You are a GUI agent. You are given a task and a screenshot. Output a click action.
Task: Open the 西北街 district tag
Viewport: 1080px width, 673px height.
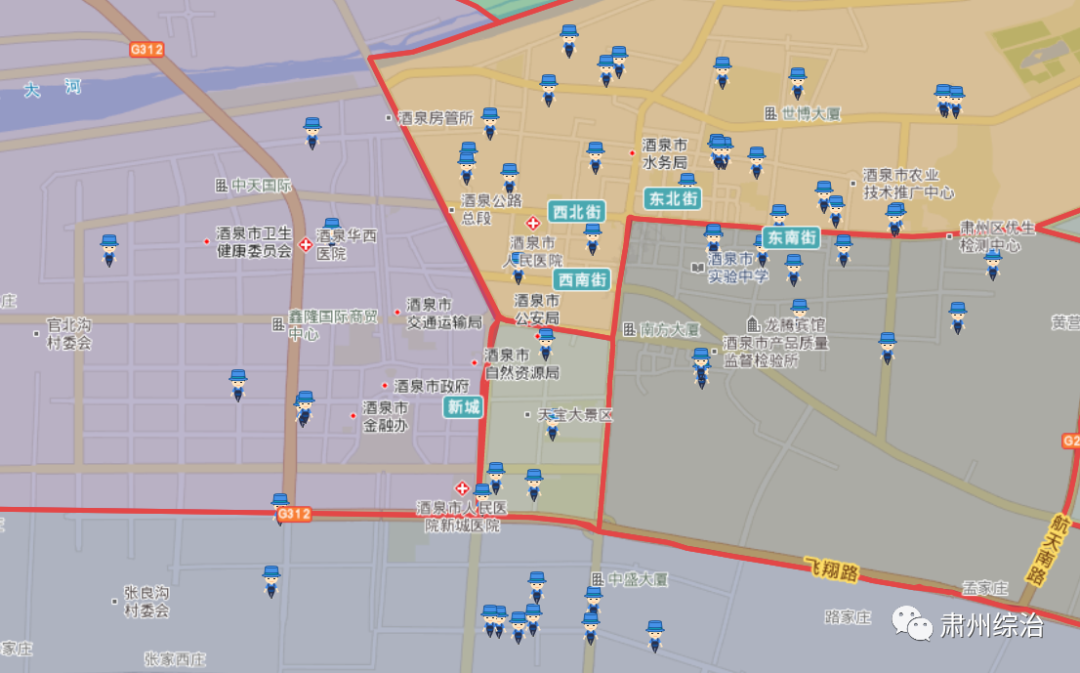point(577,211)
